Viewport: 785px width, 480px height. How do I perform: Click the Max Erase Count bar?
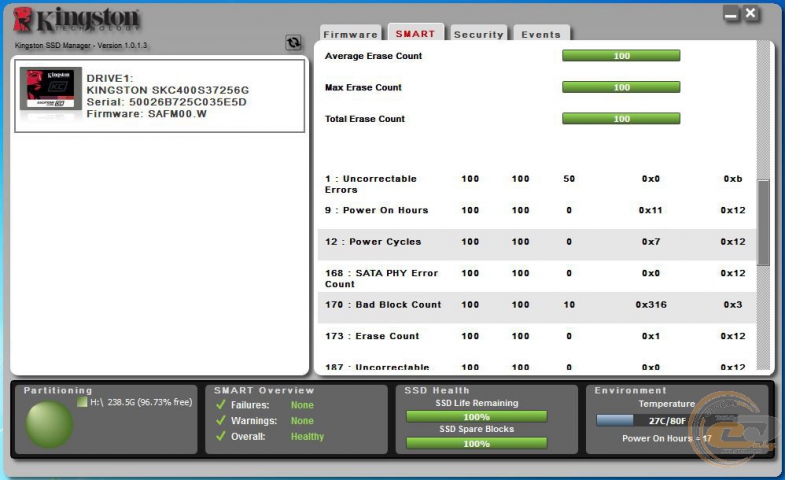(621, 87)
